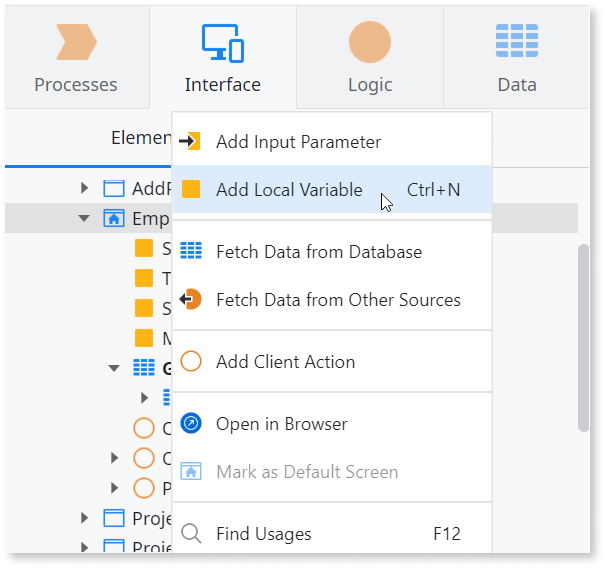Click the Data tab grid icon
This screenshot has height=568, width=605.
517,42
